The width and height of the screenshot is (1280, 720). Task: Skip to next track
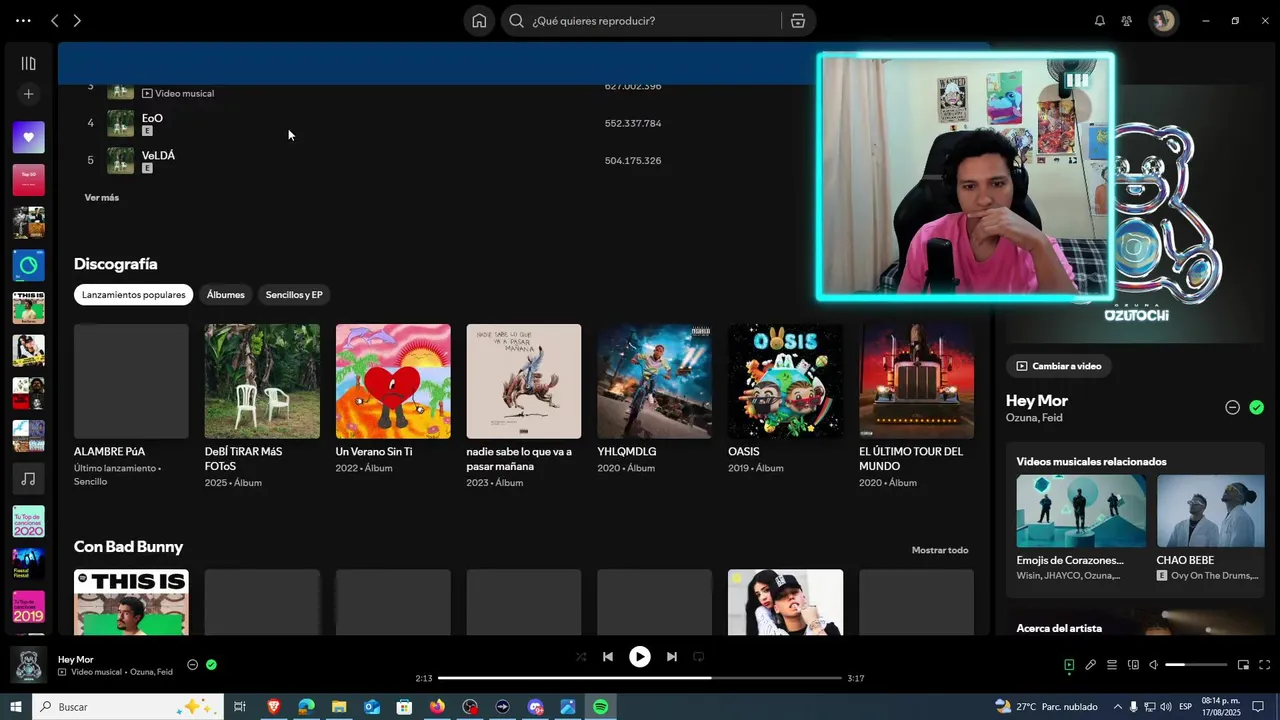672,657
